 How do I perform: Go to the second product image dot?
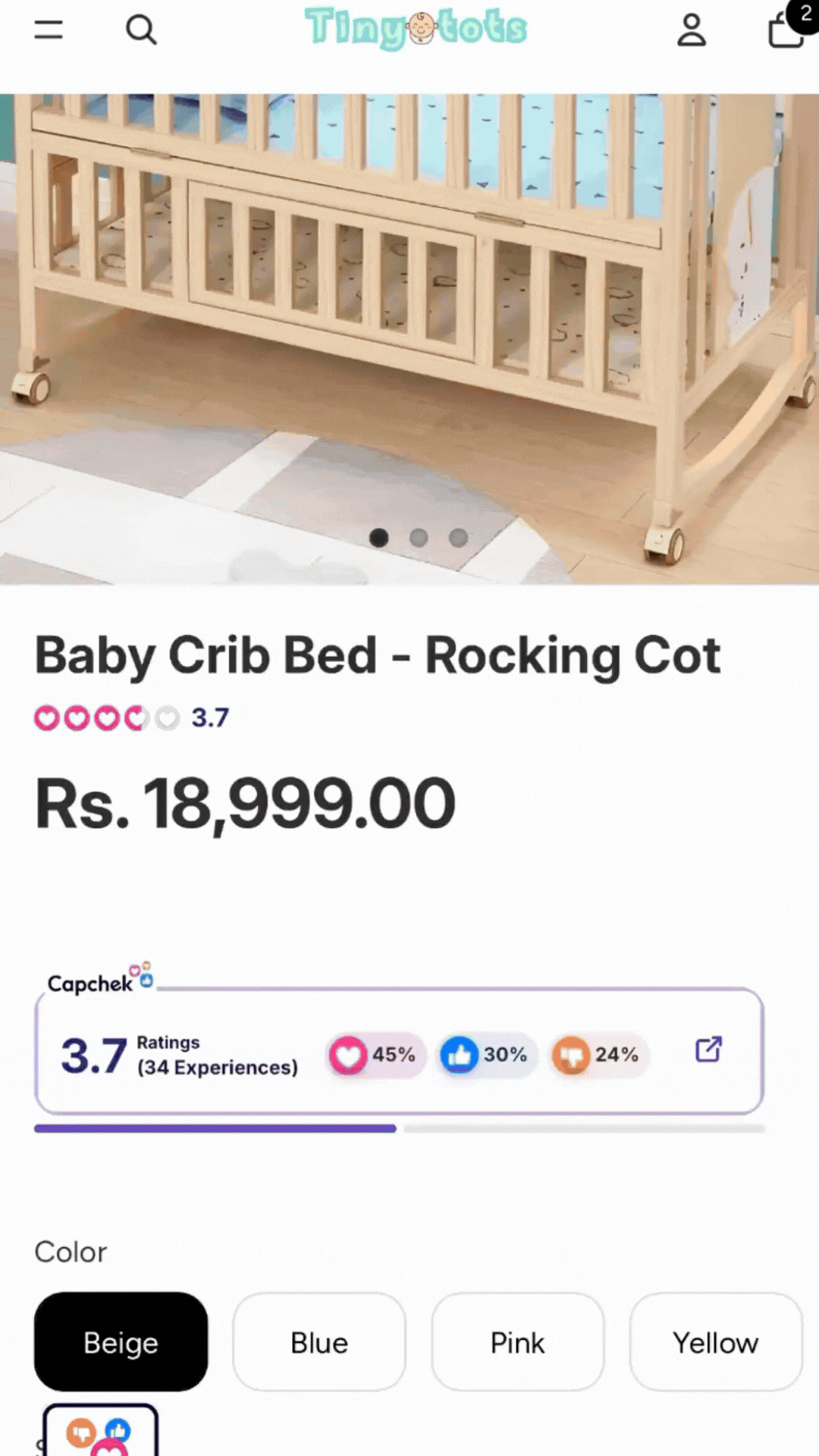click(x=419, y=538)
